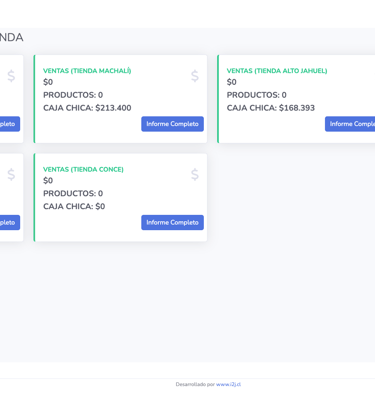This screenshot has height=399, width=375.
Task: Click CAJA CHICA: $168.393 value
Action: [271, 108]
